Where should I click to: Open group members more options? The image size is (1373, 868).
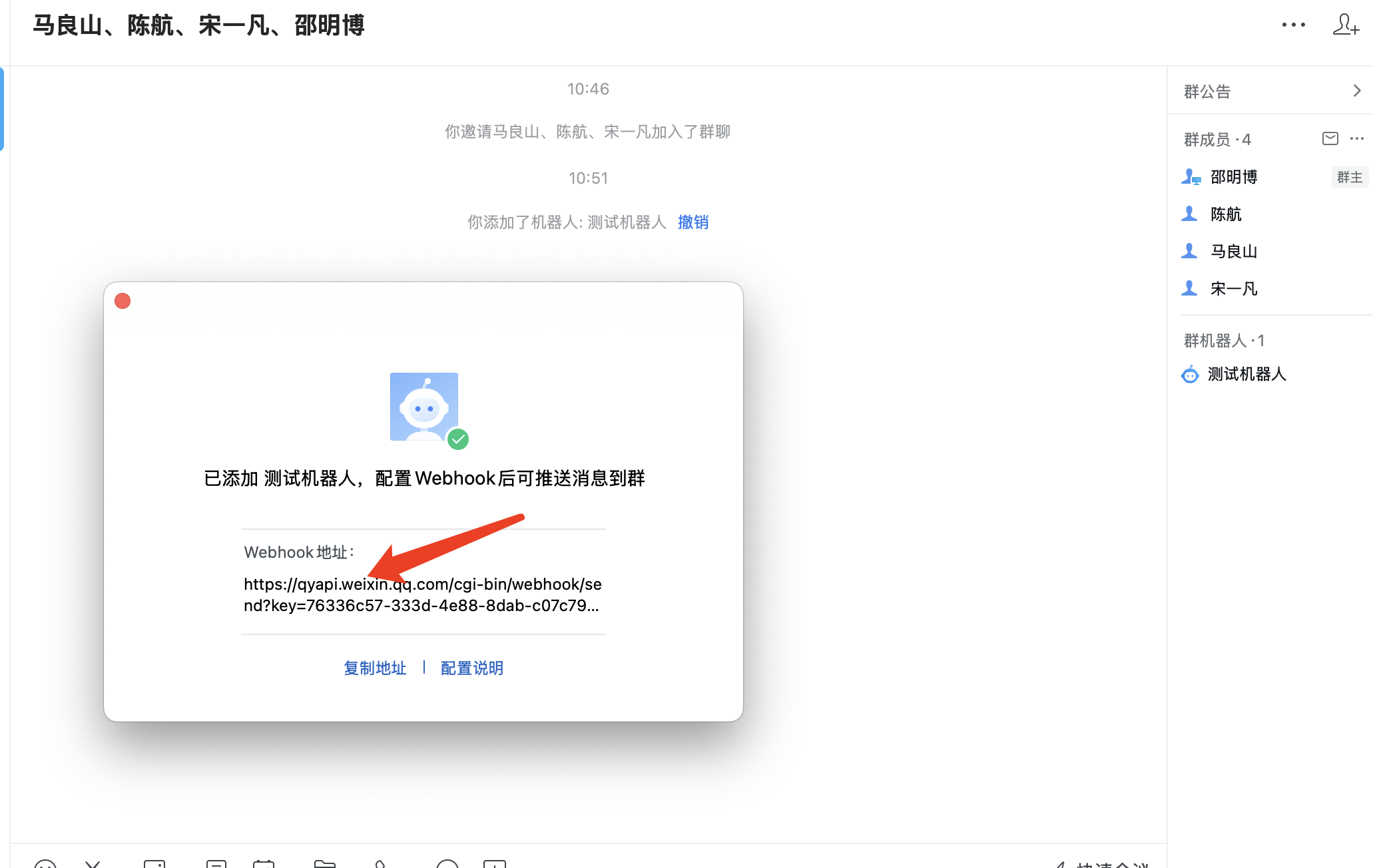[x=1356, y=138]
